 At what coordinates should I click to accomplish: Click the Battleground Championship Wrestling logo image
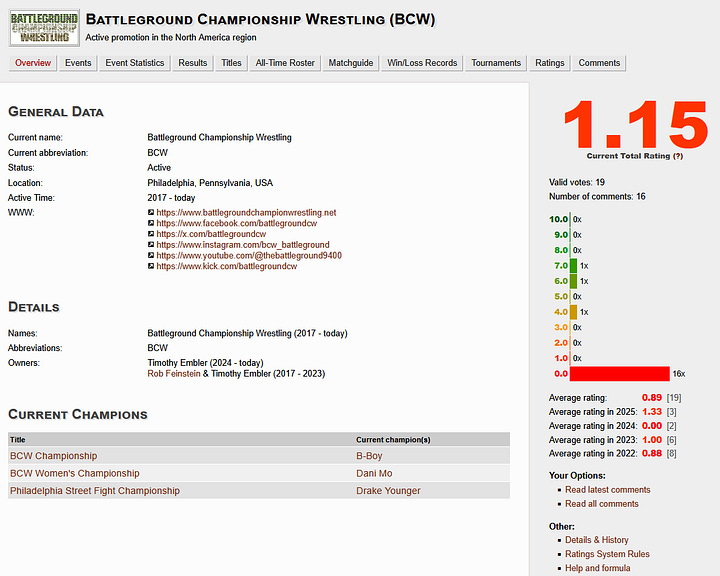coord(44,28)
